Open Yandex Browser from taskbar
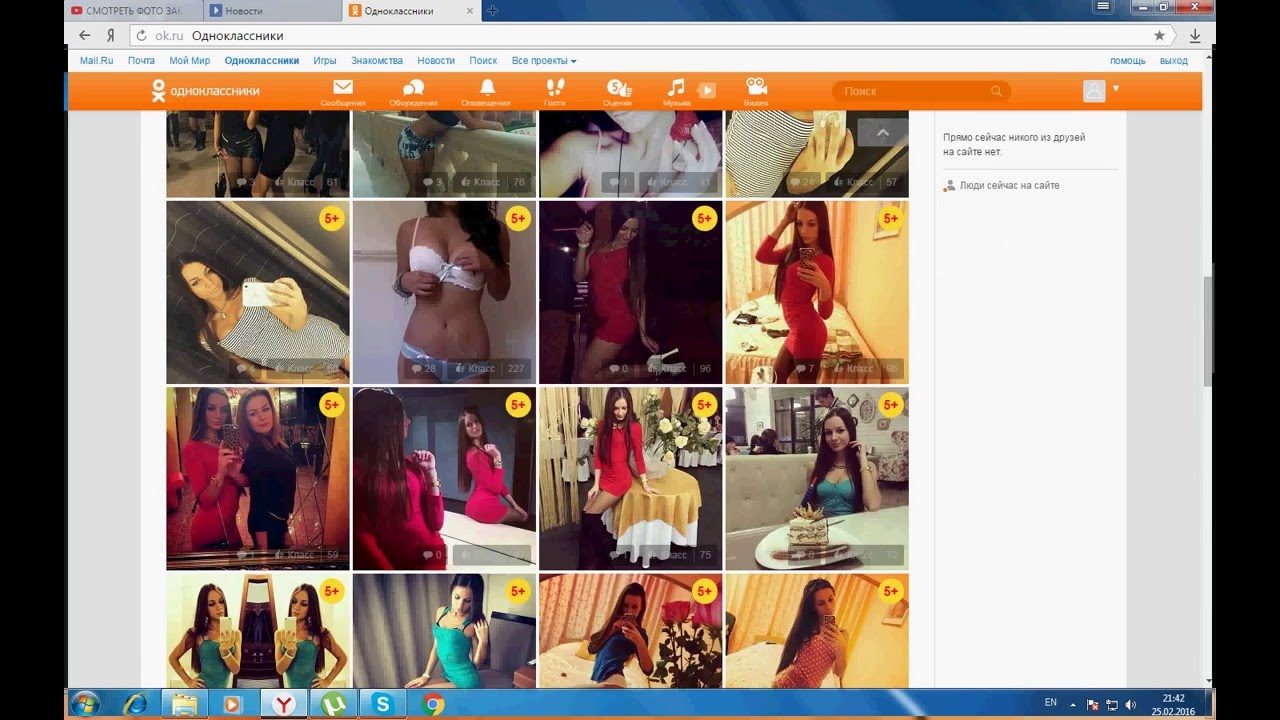The height and width of the screenshot is (720, 1280). 283,704
